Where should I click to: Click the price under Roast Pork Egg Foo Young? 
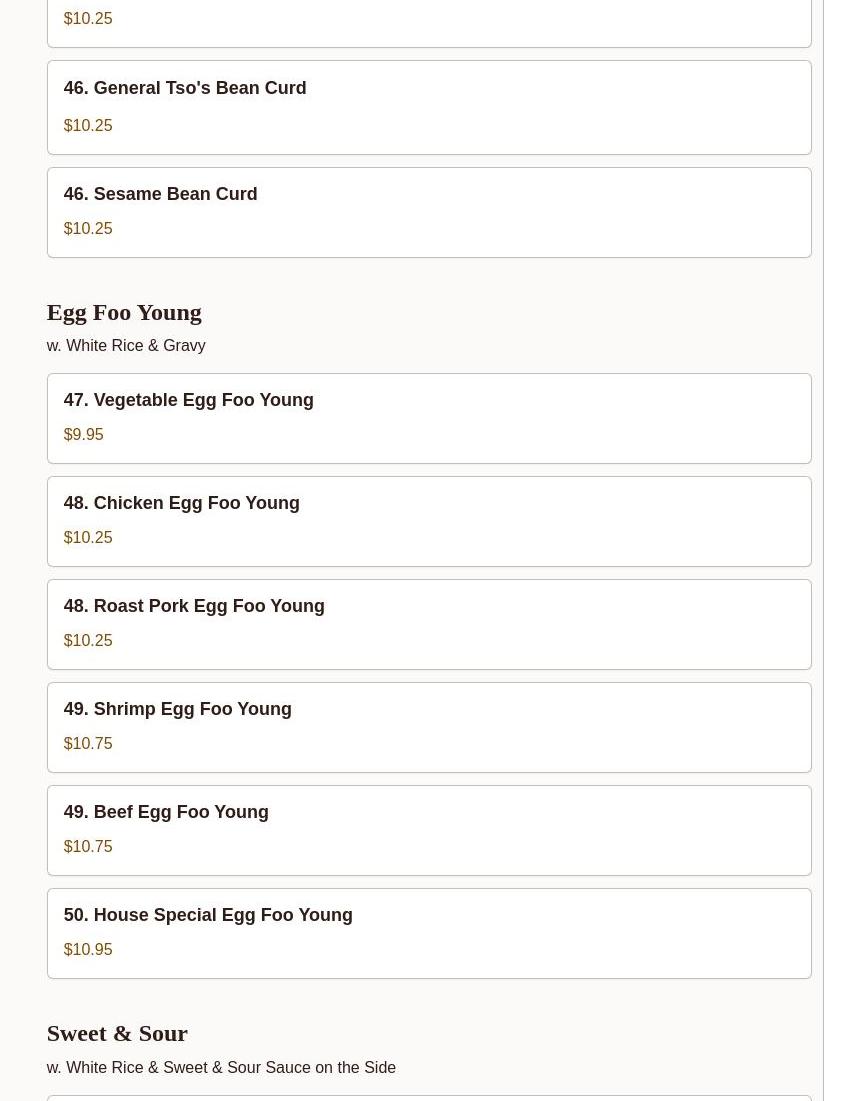coord(88,640)
